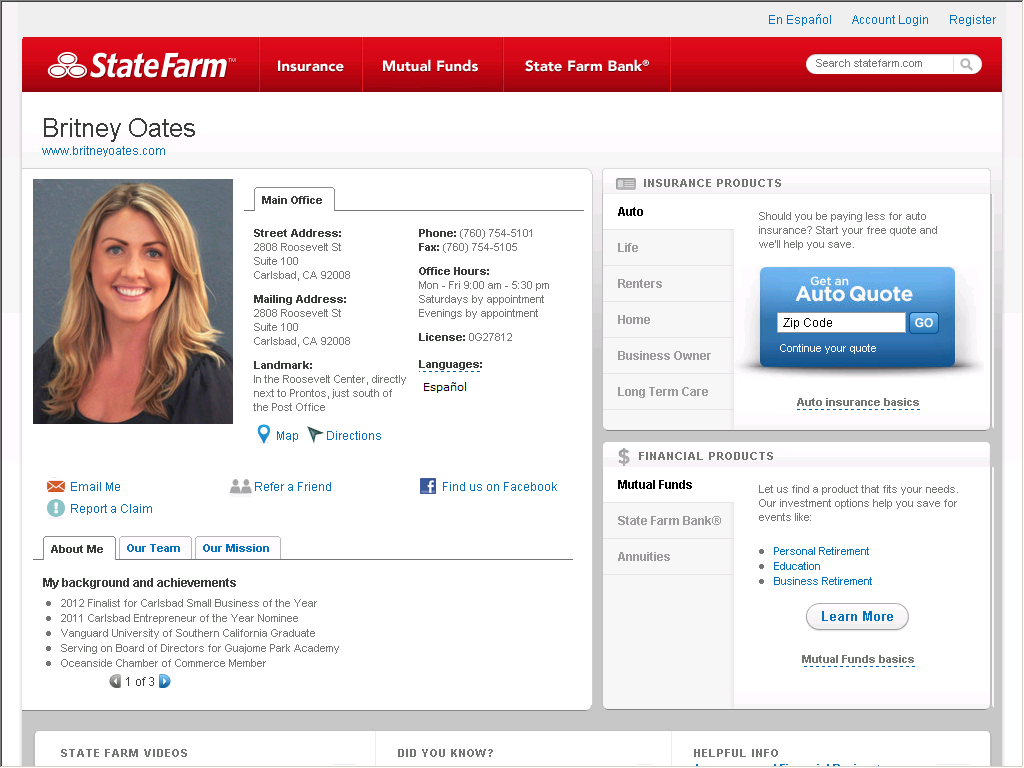Click the Report a Claim exclamation icon
Screen dimensions: 1024x768
[x=56, y=508]
